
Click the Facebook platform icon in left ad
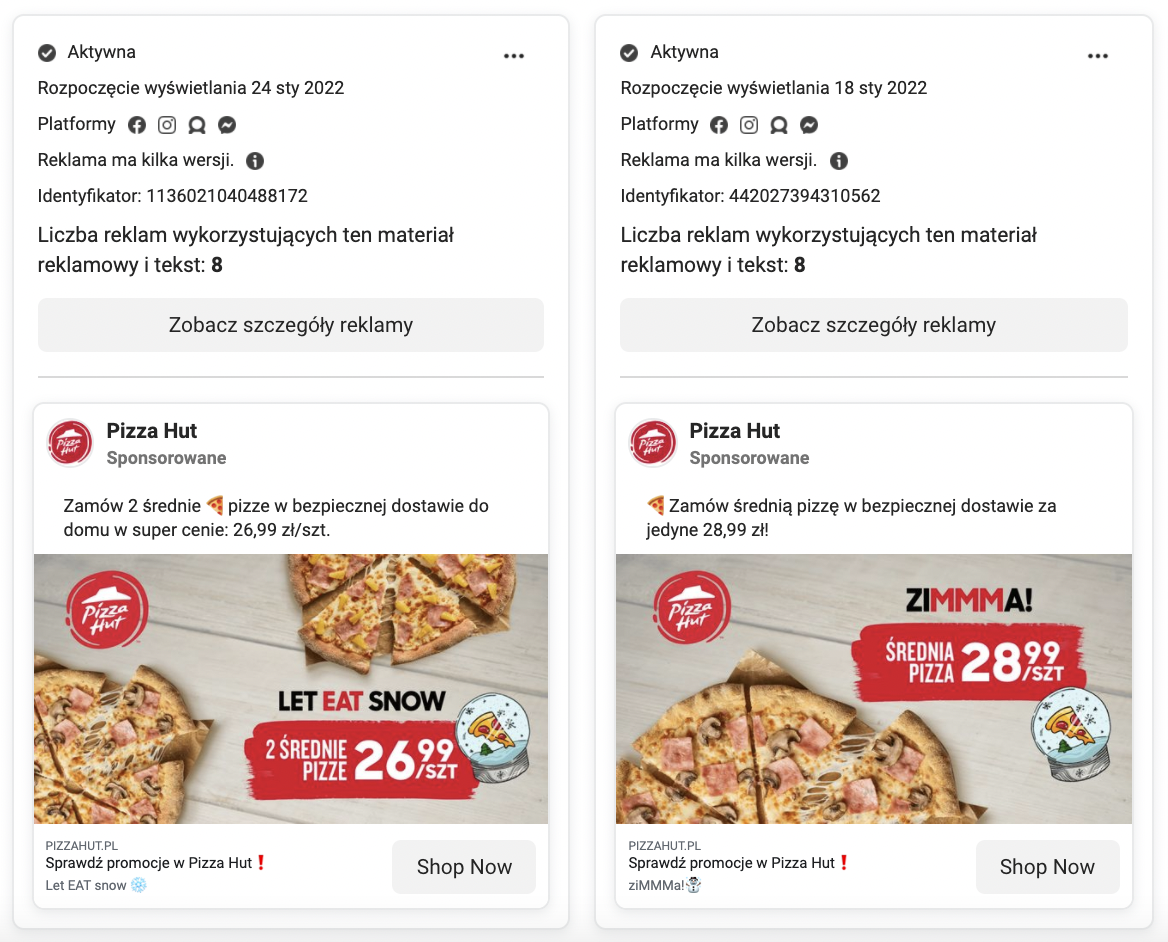[137, 125]
